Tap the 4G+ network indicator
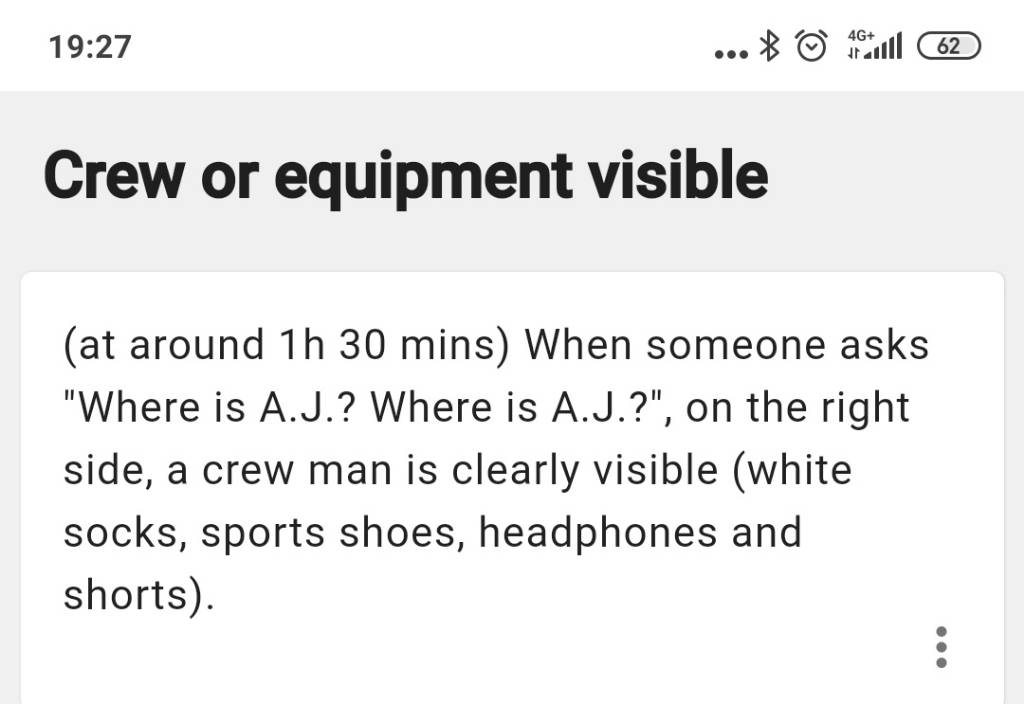The image size is (1024, 704). click(861, 35)
